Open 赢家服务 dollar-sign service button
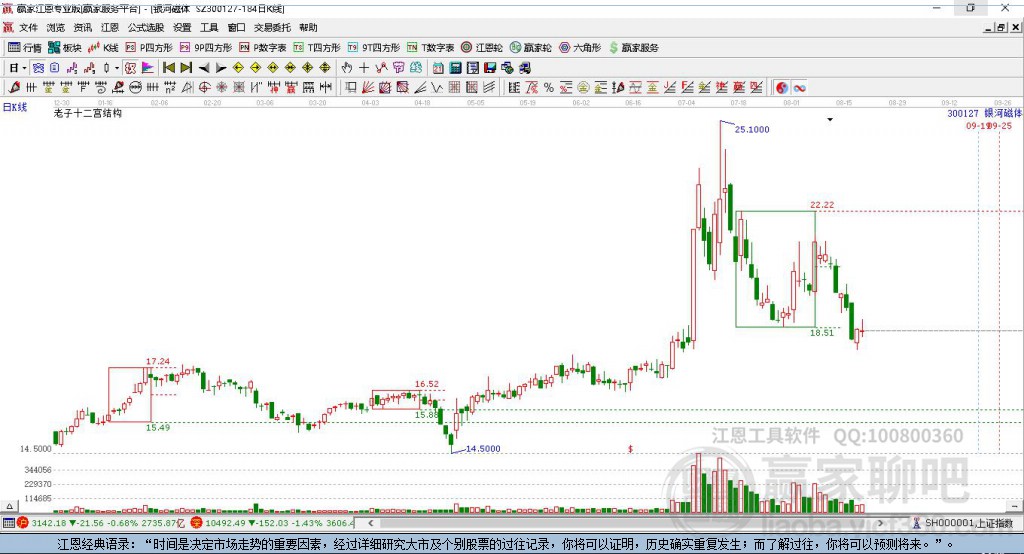 click(633, 48)
